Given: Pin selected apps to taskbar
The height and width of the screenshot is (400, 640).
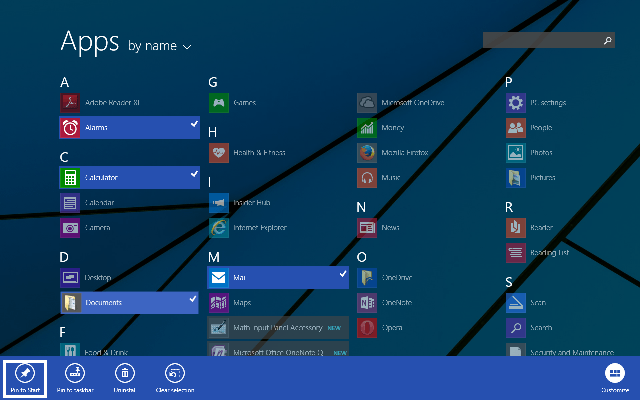Looking at the screenshot, I should [x=75, y=378].
